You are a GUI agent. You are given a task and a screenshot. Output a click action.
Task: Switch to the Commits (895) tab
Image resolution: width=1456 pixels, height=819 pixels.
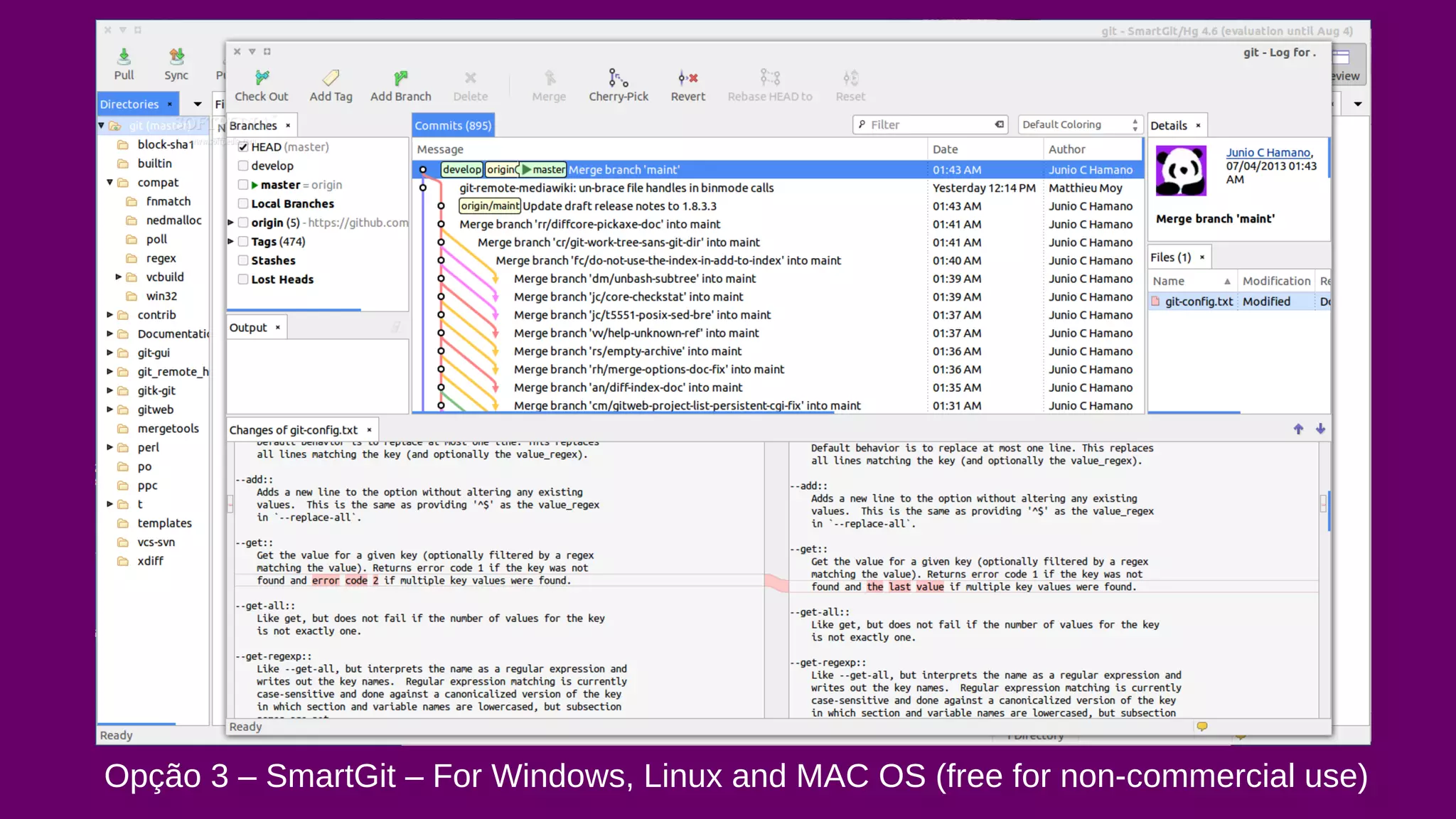click(453, 126)
